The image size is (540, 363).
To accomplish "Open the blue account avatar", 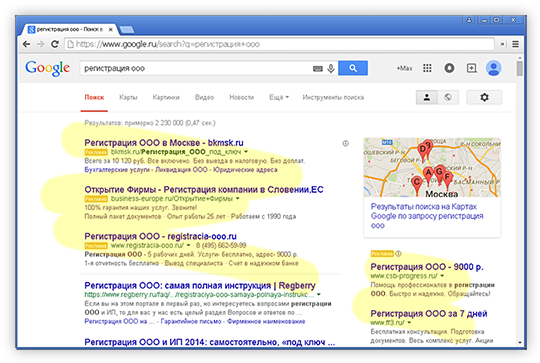I will point(493,68).
